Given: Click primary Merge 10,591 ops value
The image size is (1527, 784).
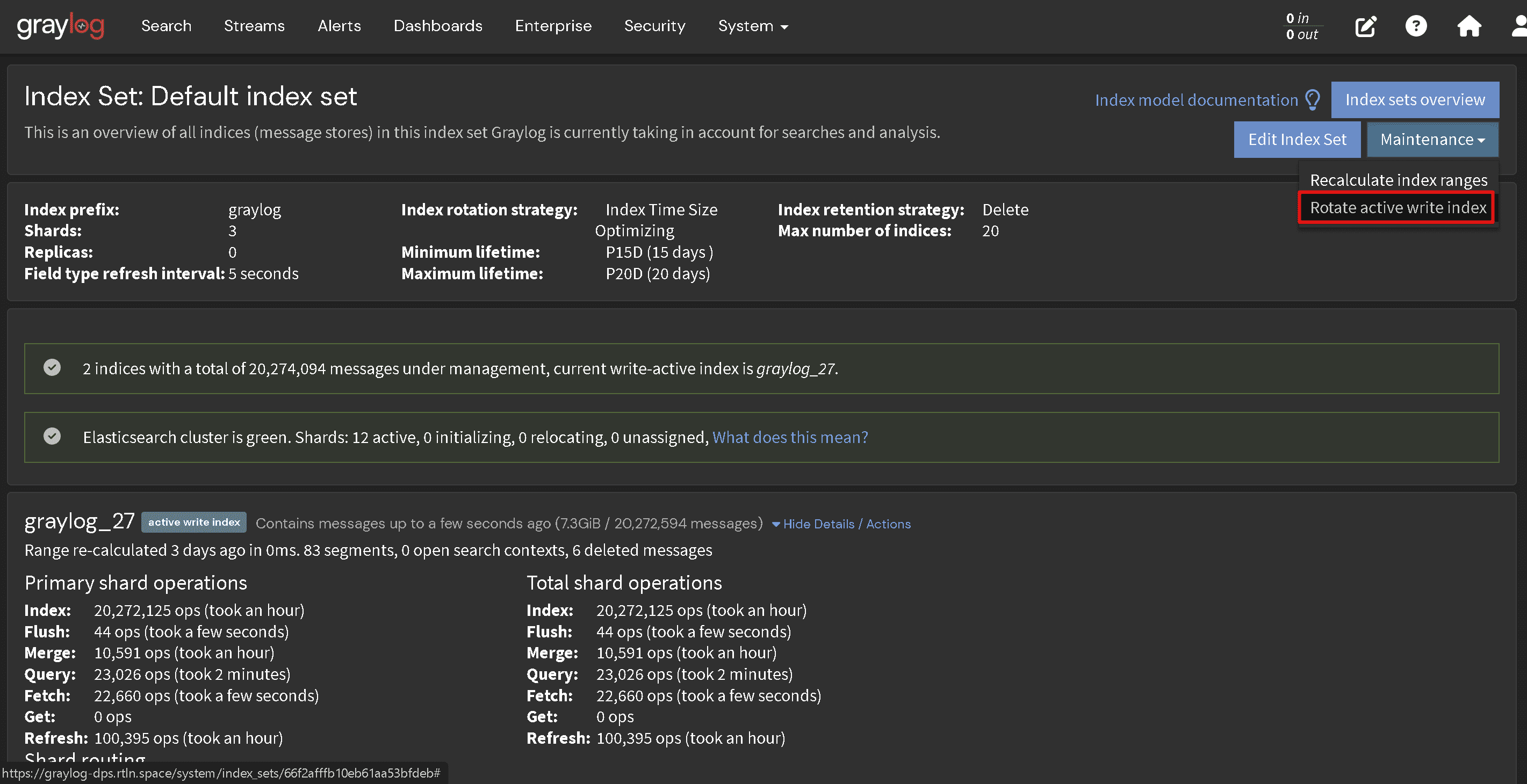Looking at the screenshot, I should pos(184,652).
